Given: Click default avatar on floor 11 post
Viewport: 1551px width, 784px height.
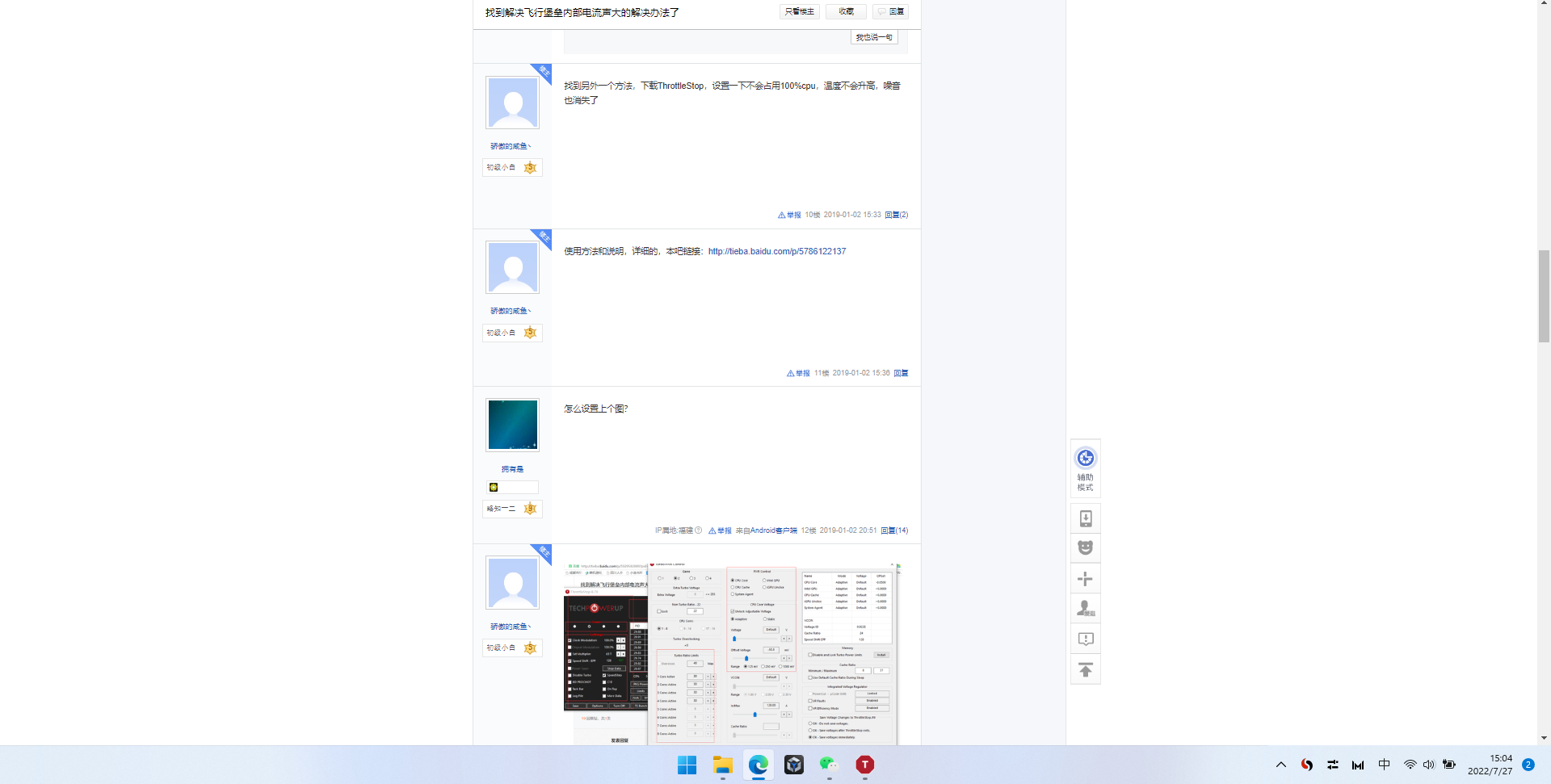Looking at the screenshot, I should coord(512,267).
